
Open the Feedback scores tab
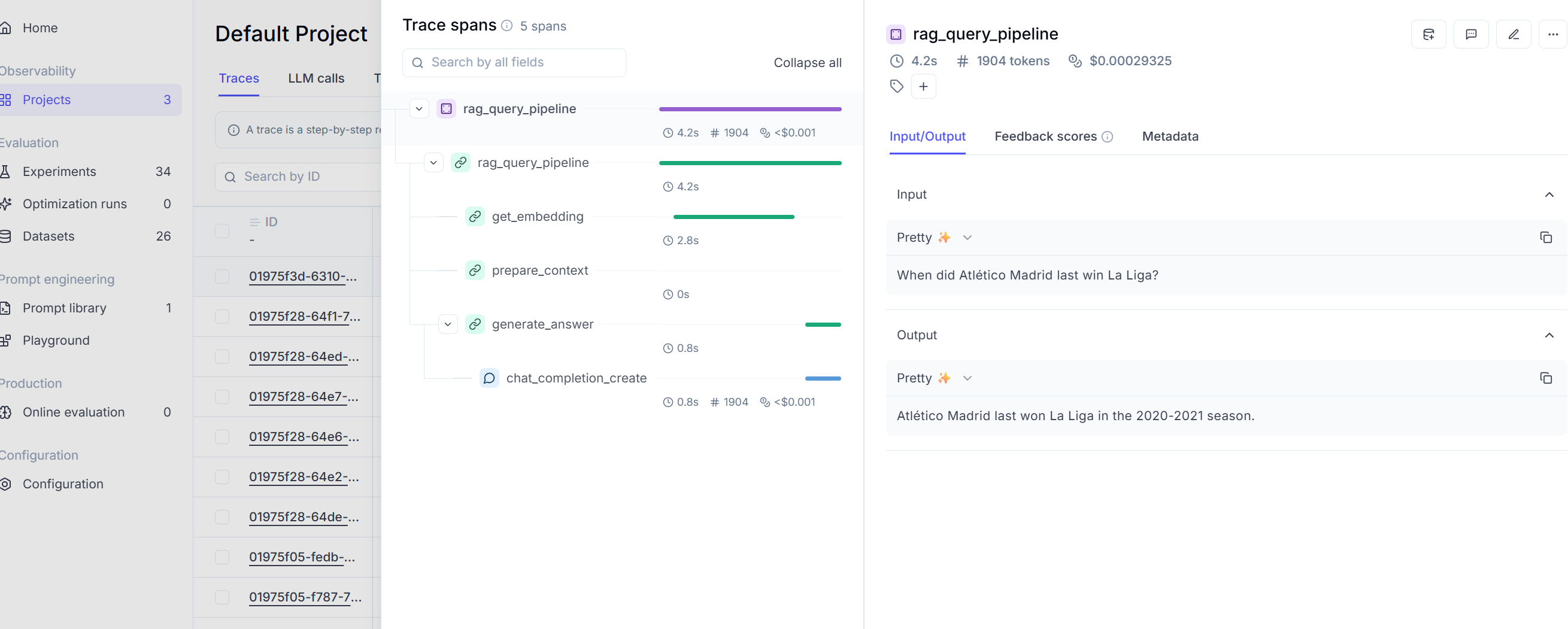pyautogui.click(x=1045, y=136)
